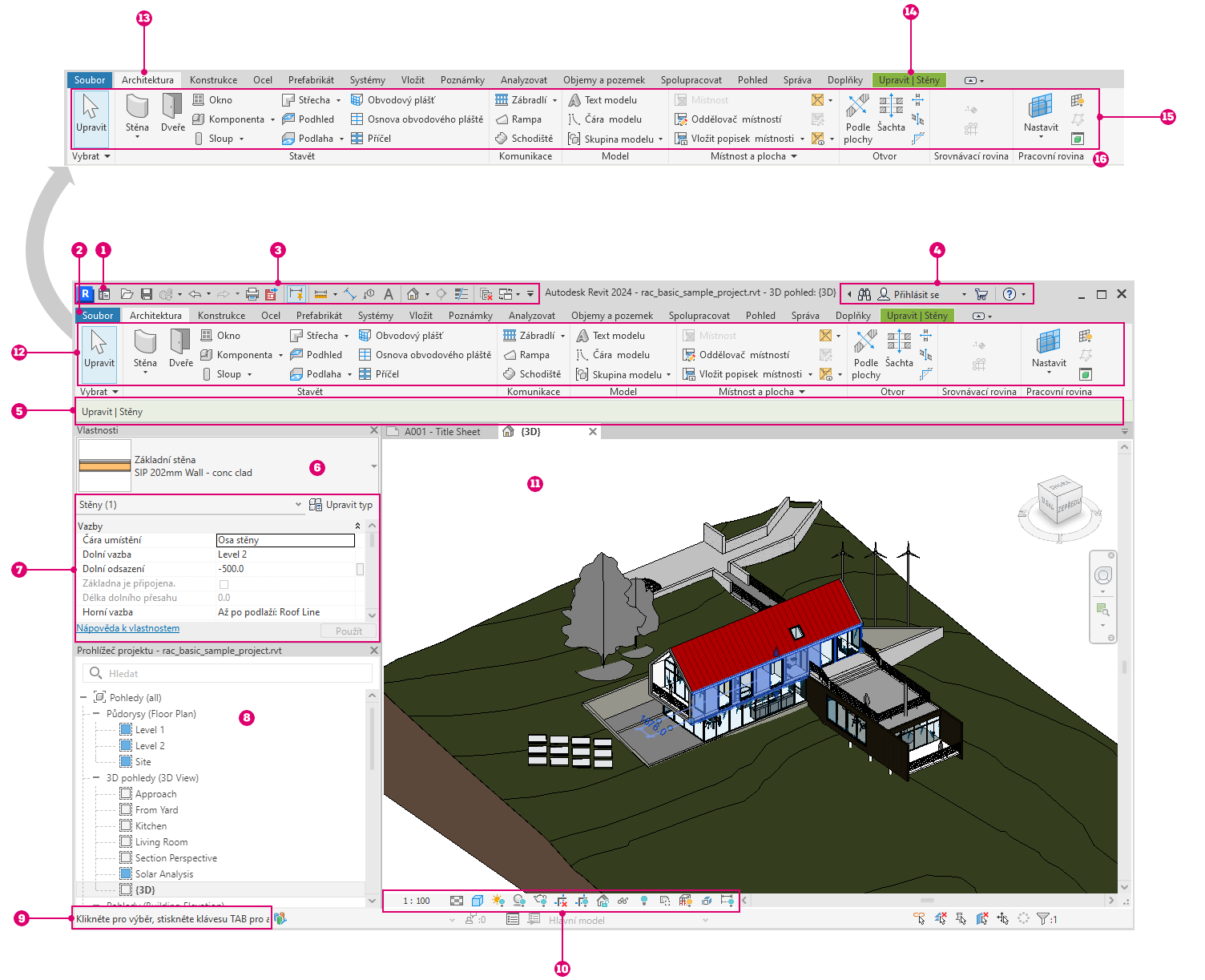Image resolution: width=1205 pixels, height=980 pixels.
Task: Toggle Crop View in the view control bar
Action: [x=561, y=901]
